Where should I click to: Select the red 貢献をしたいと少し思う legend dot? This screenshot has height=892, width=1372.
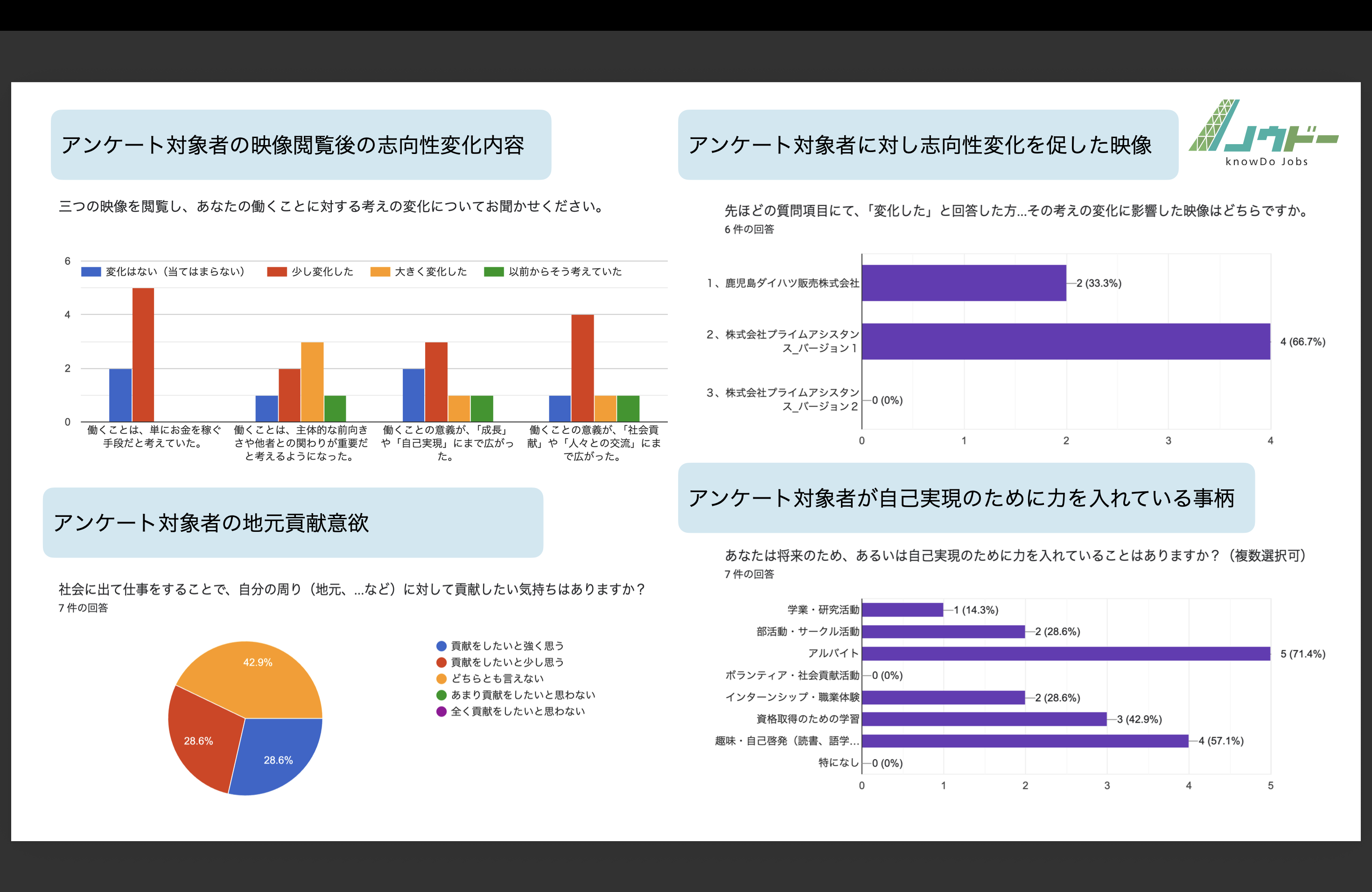pos(441,662)
